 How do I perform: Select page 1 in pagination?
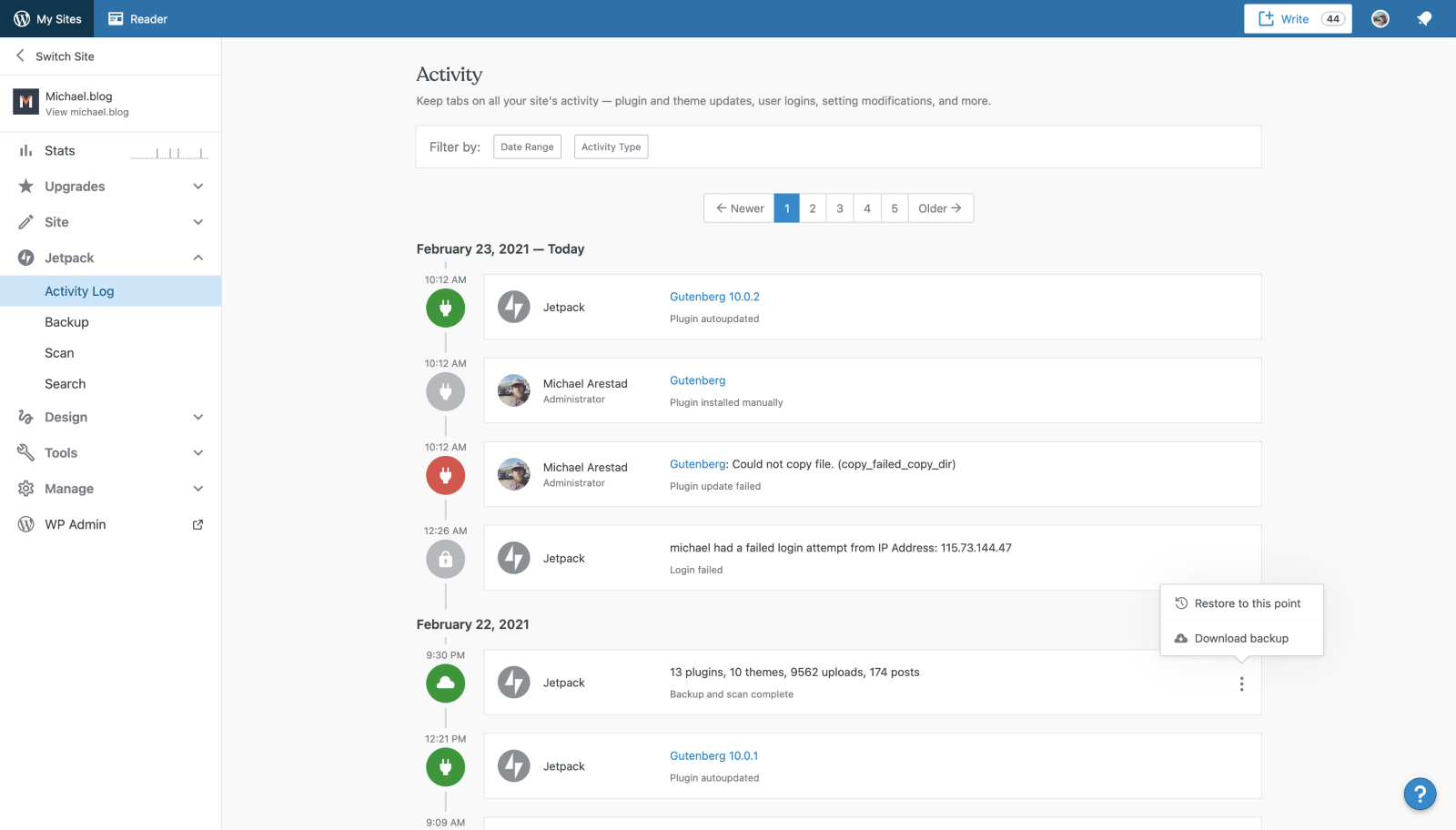[x=787, y=208]
